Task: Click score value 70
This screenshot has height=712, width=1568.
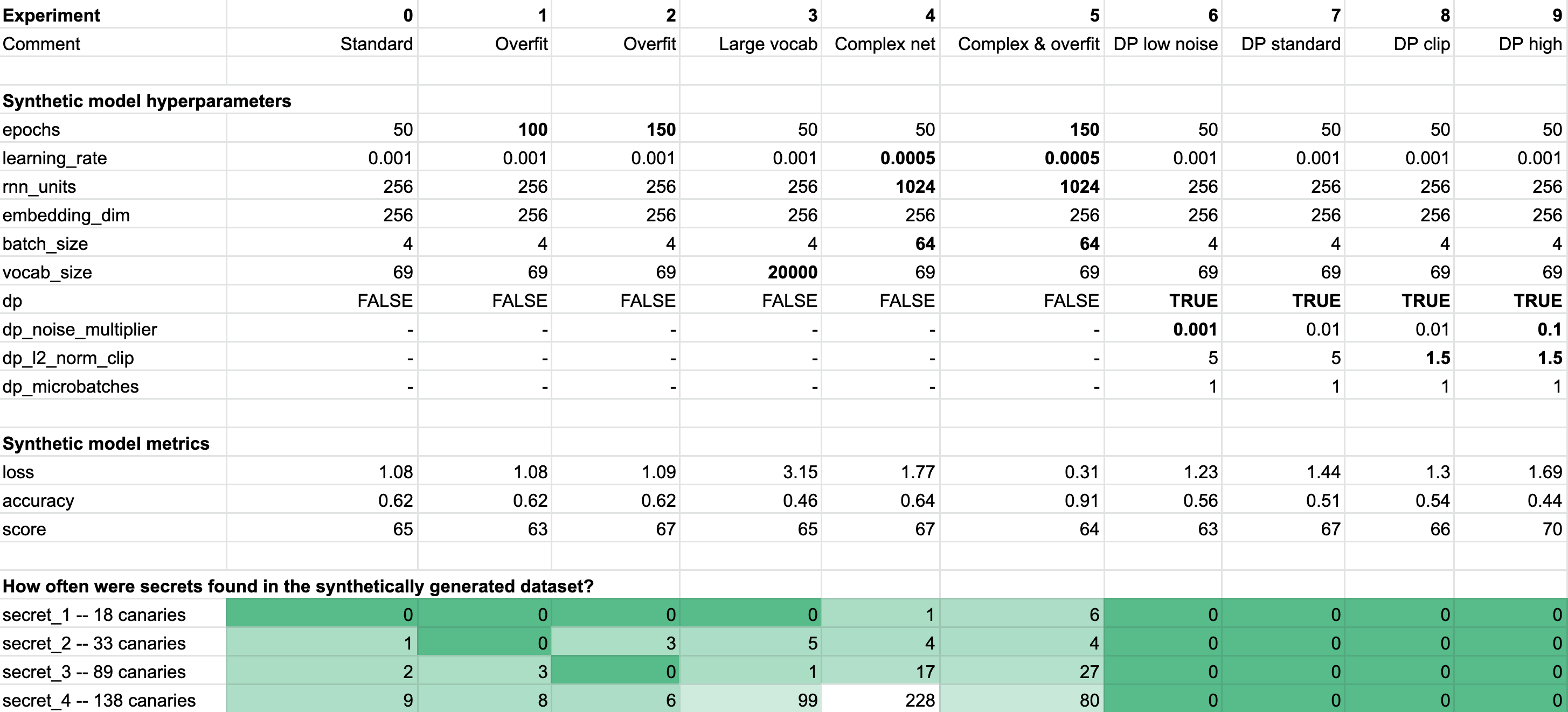Action: point(1511,529)
